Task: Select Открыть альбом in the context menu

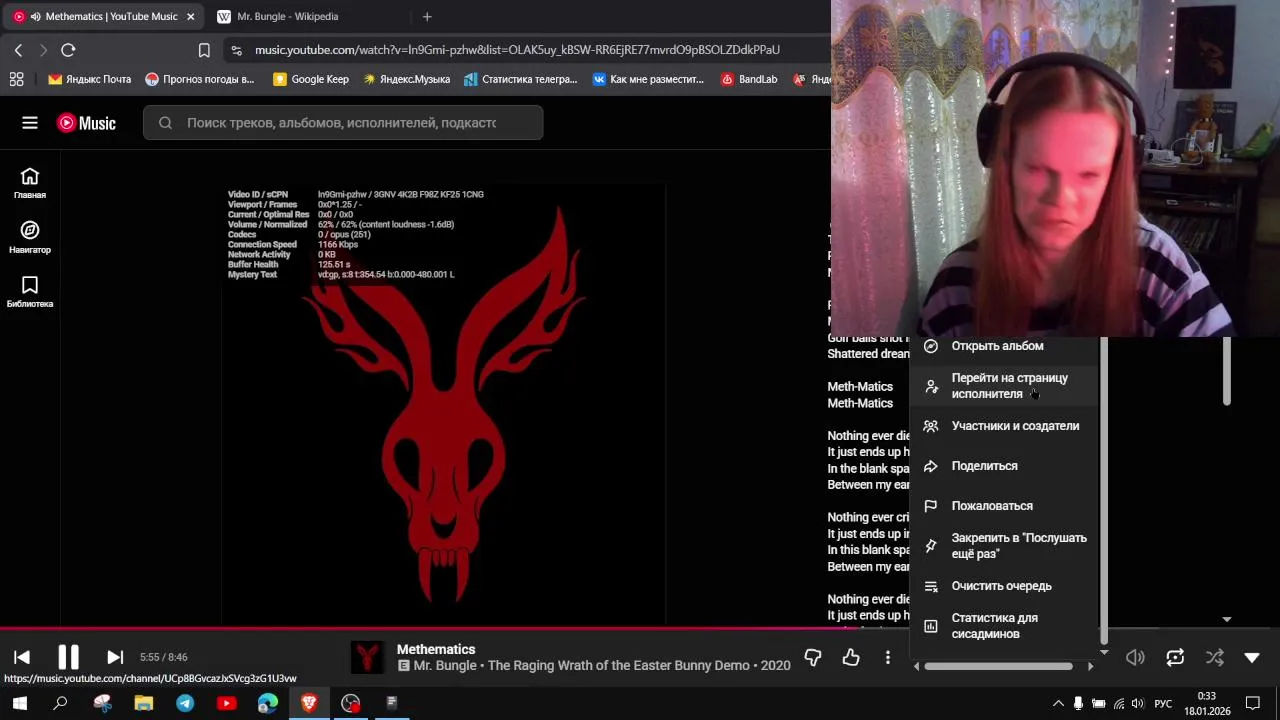Action: click(1005, 346)
